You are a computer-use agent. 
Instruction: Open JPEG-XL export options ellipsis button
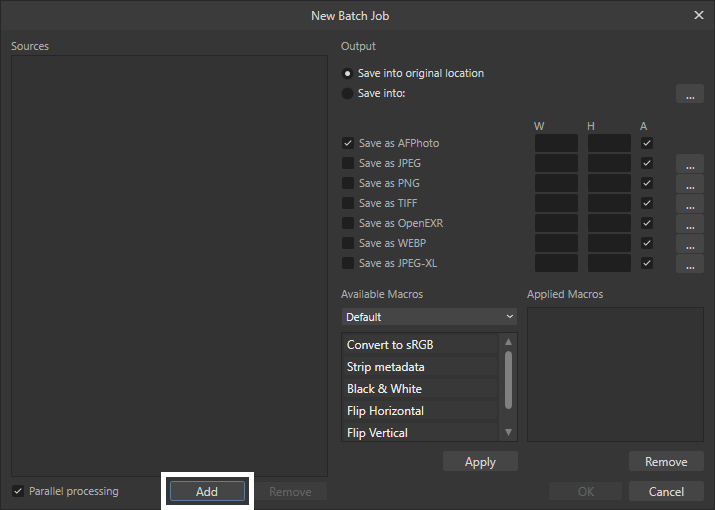pyautogui.click(x=689, y=264)
